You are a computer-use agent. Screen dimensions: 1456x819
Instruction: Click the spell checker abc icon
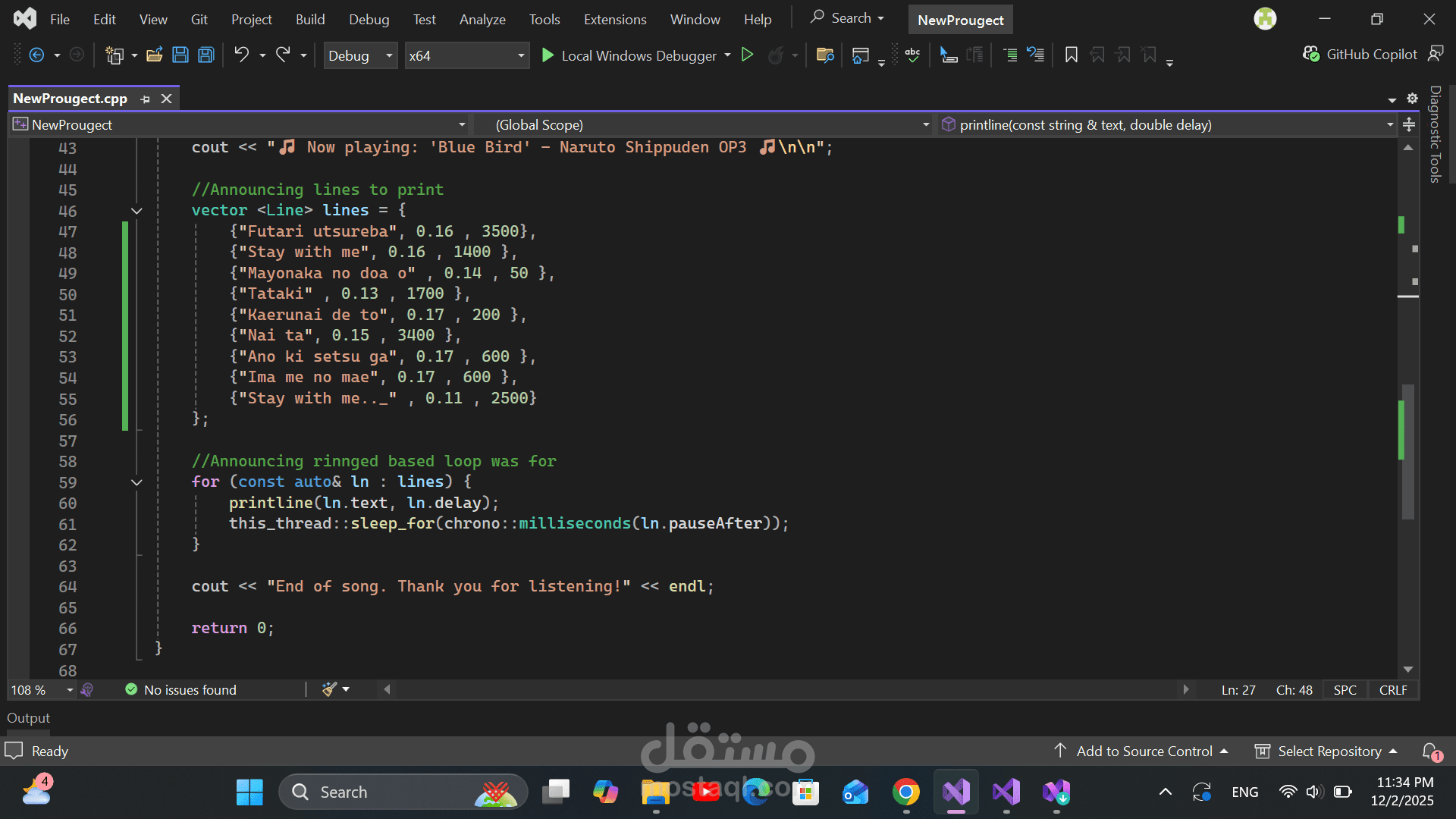pos(912,55)
